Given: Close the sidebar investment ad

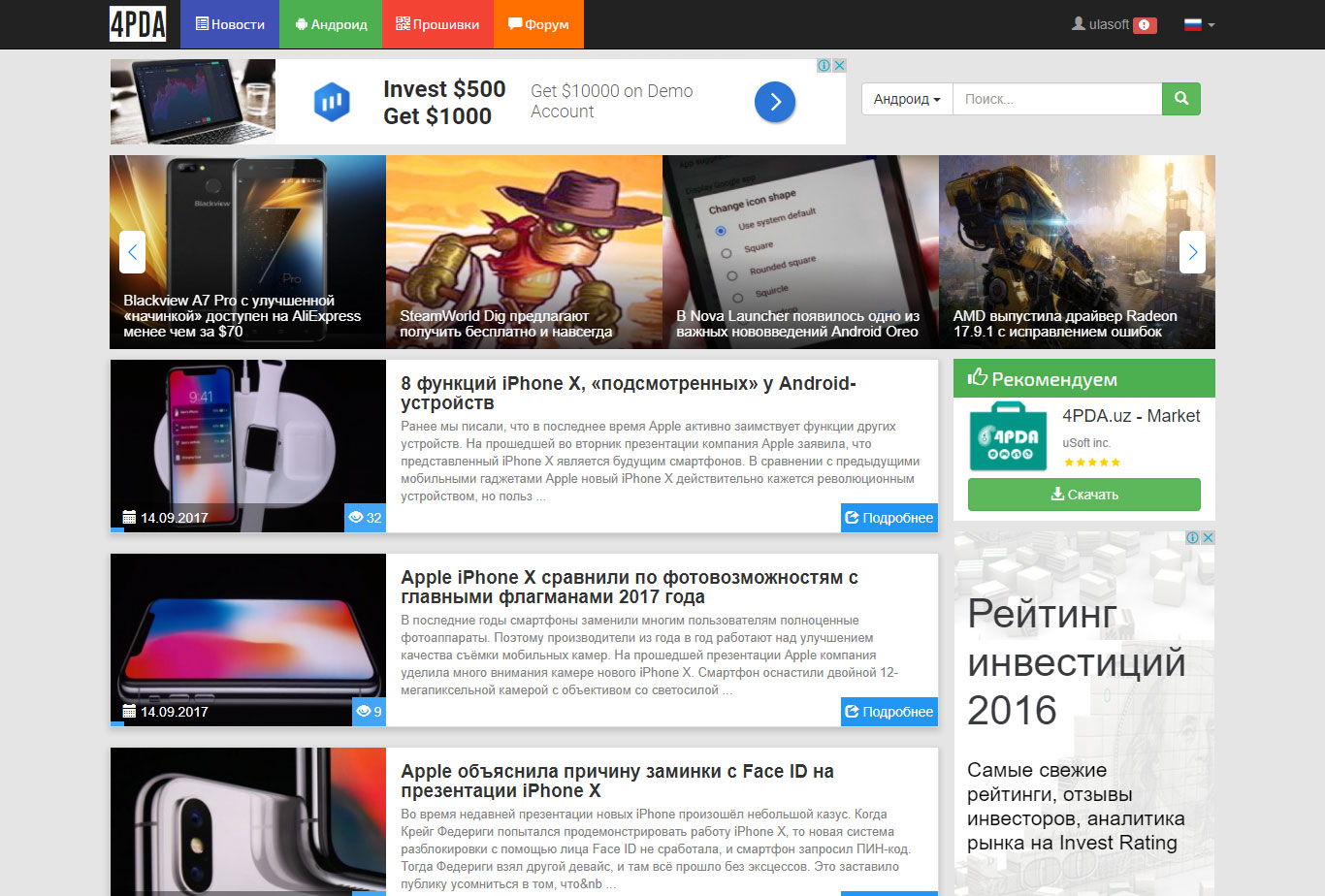Looking at the screenshot, I should [x=1208, y=537].
